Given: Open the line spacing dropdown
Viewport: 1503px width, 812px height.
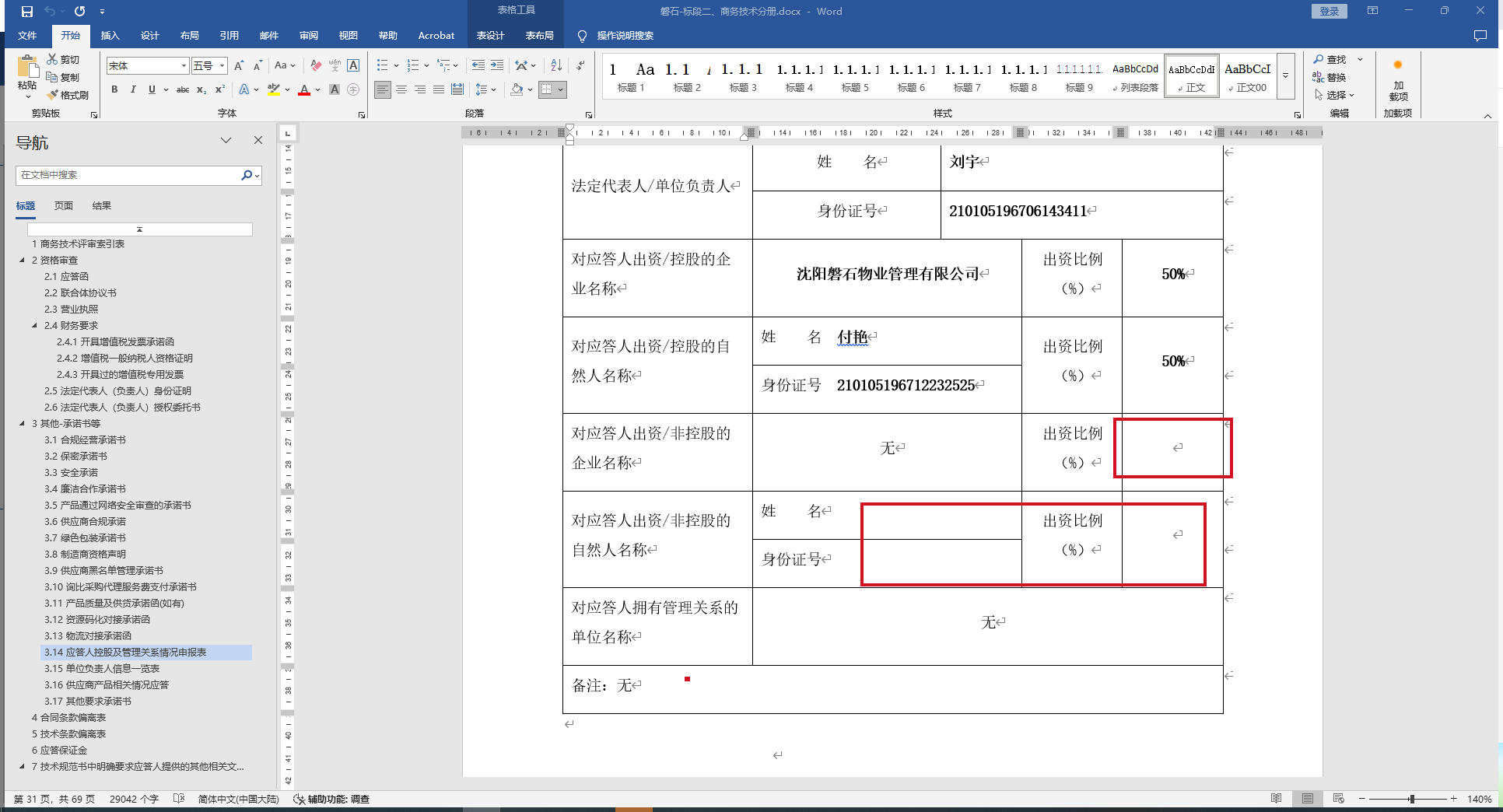Looking at the screenshot, I should pos(485,89).
